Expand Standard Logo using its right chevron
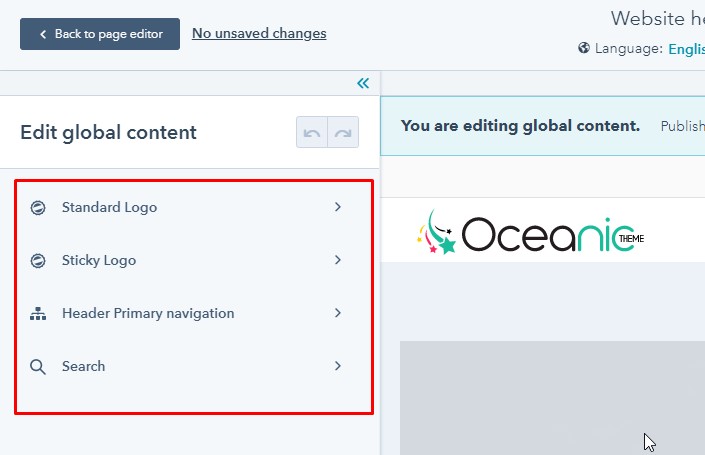 [x=338, y=207]
